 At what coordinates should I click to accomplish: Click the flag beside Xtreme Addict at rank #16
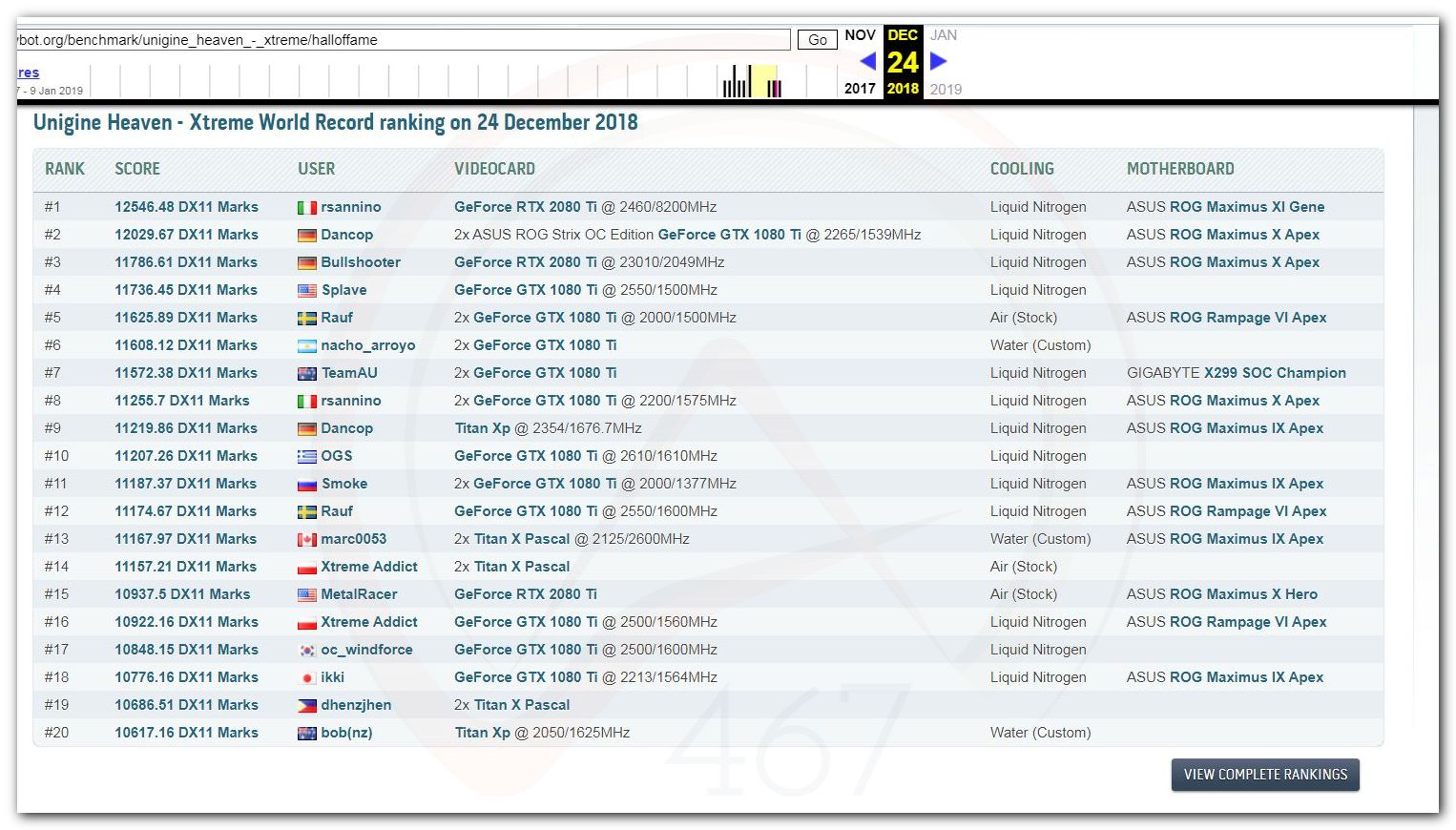(307, 623)
